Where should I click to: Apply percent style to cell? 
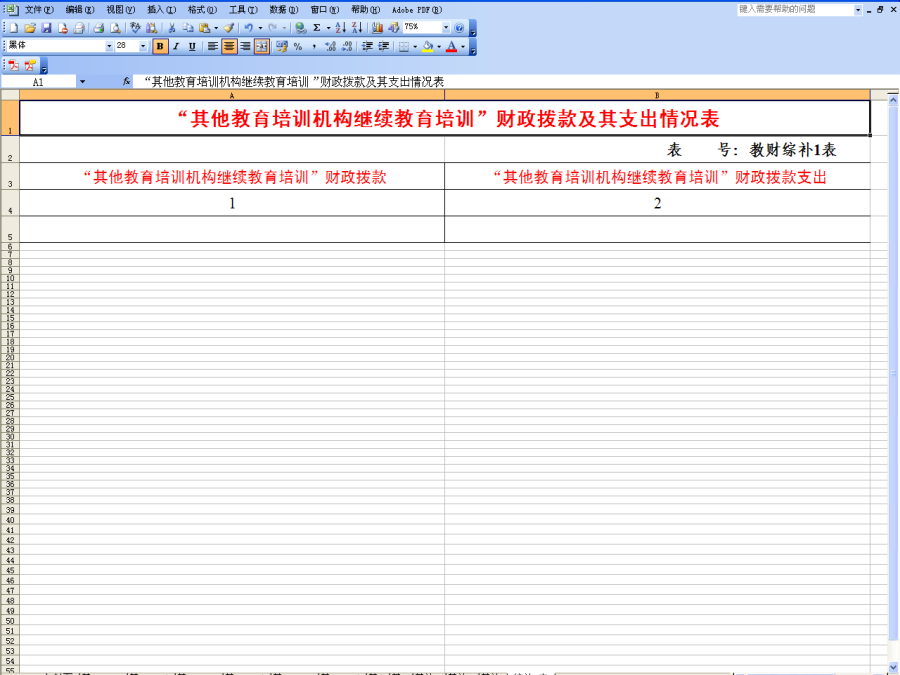click(298, 46)
